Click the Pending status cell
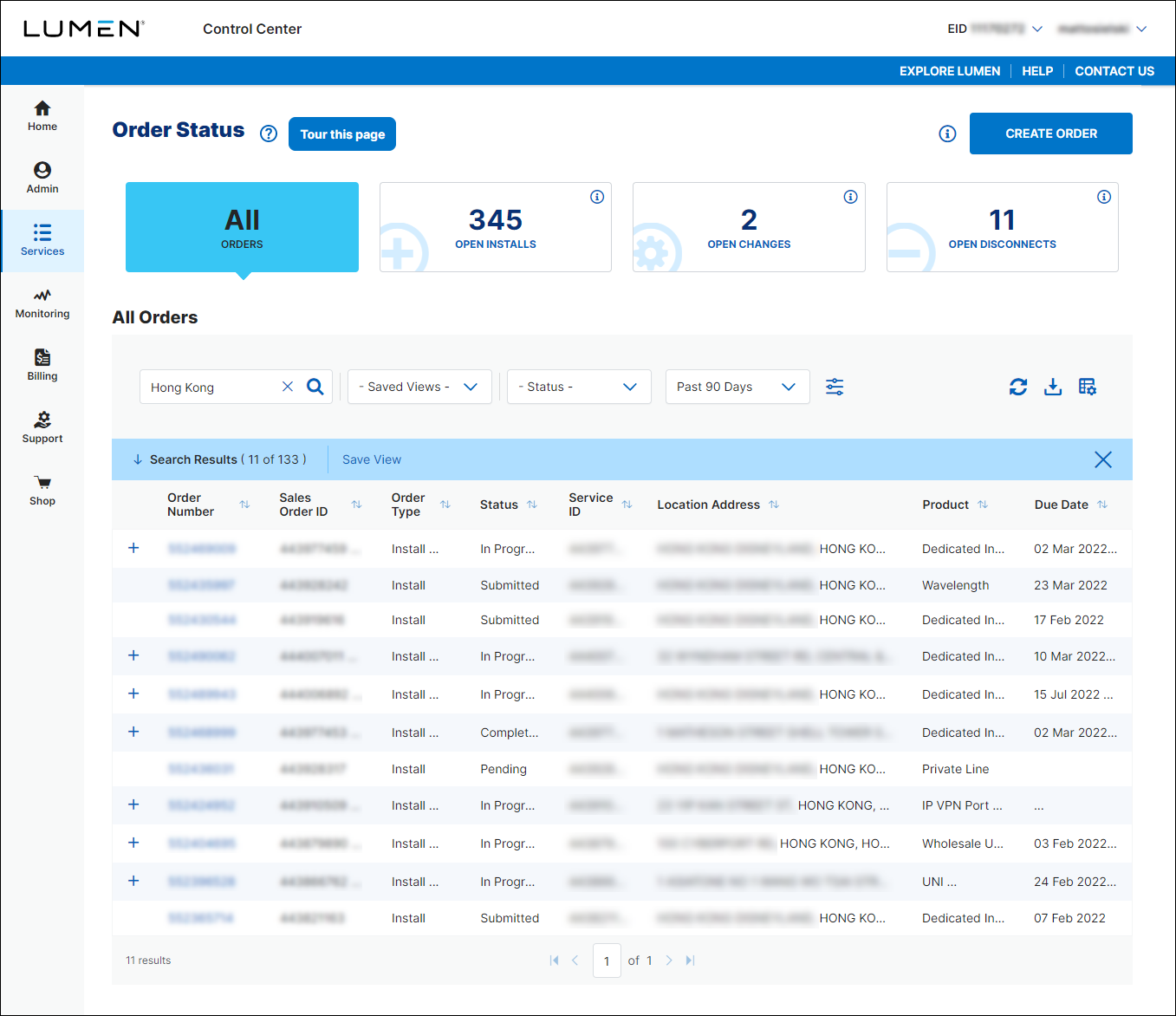Image resolution: width=1176 pixels, height=1016 pixels. [x=504, y=769]
